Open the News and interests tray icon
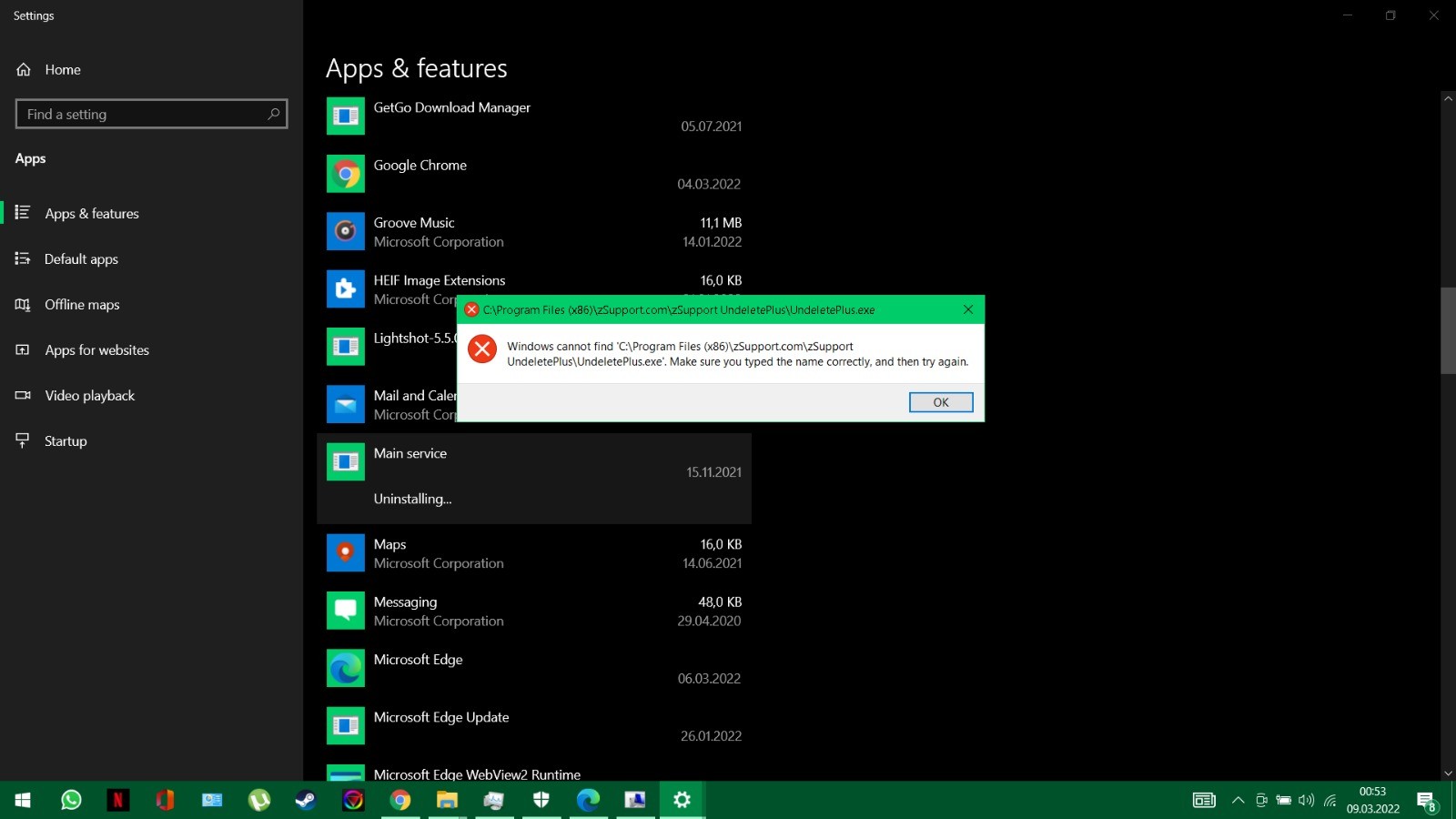The height and width of the screenshot is (819, 1456). click(1204, 801)
